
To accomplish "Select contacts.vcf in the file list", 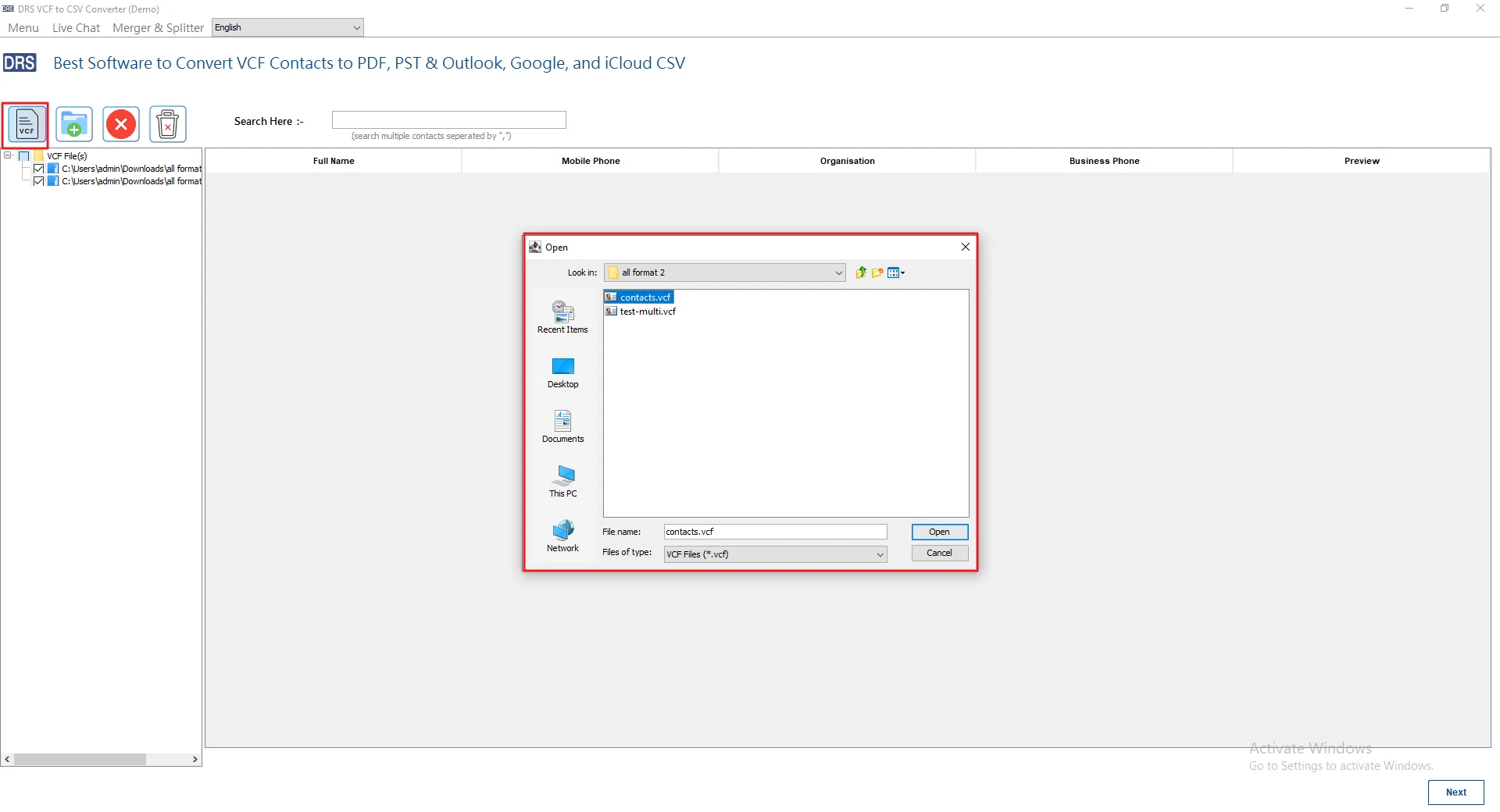I will point(638,297).
